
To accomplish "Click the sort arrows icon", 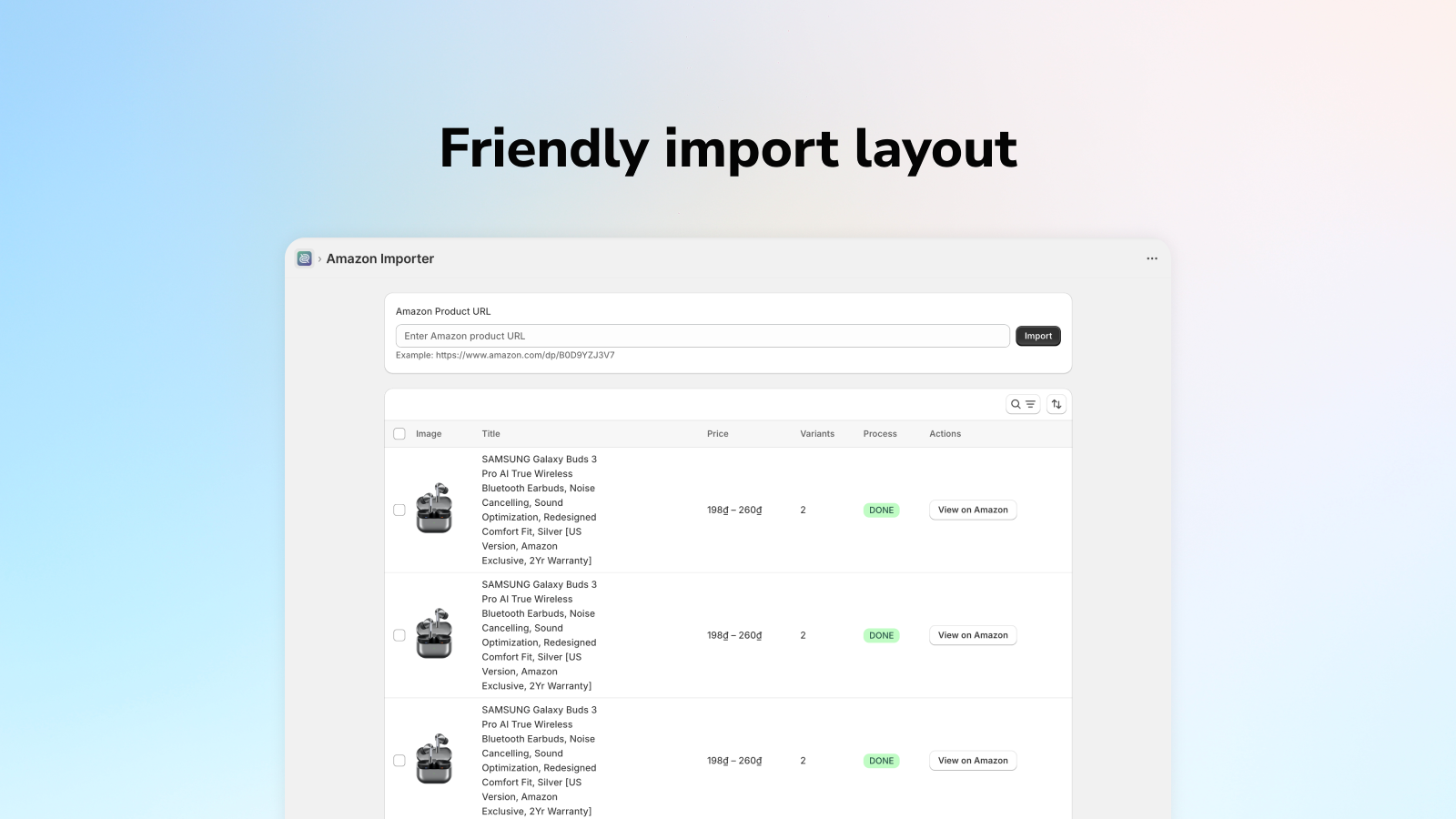I will pyautogui.click(x=1056, y=403).
